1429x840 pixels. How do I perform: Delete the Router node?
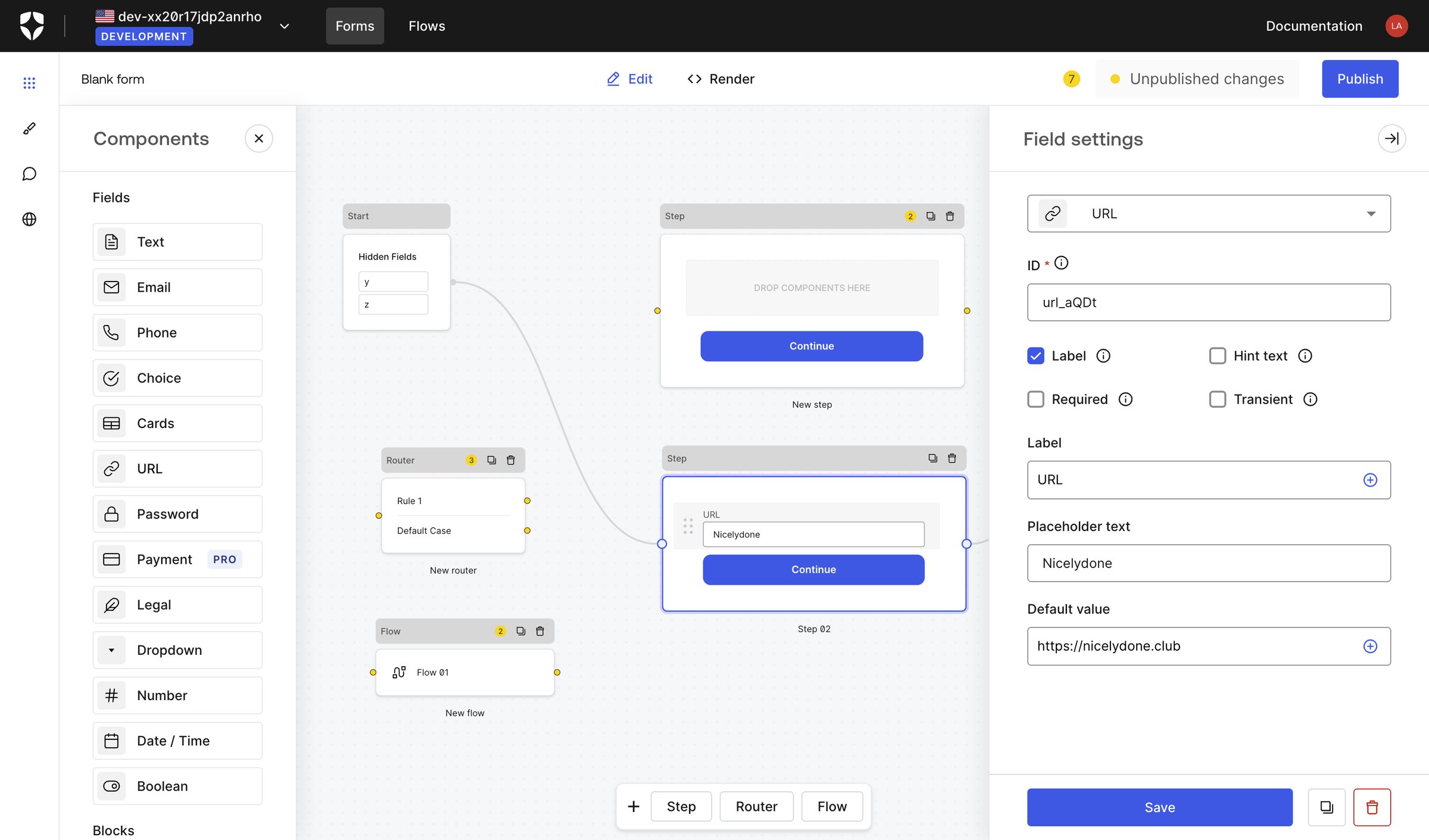coord(510,460)
